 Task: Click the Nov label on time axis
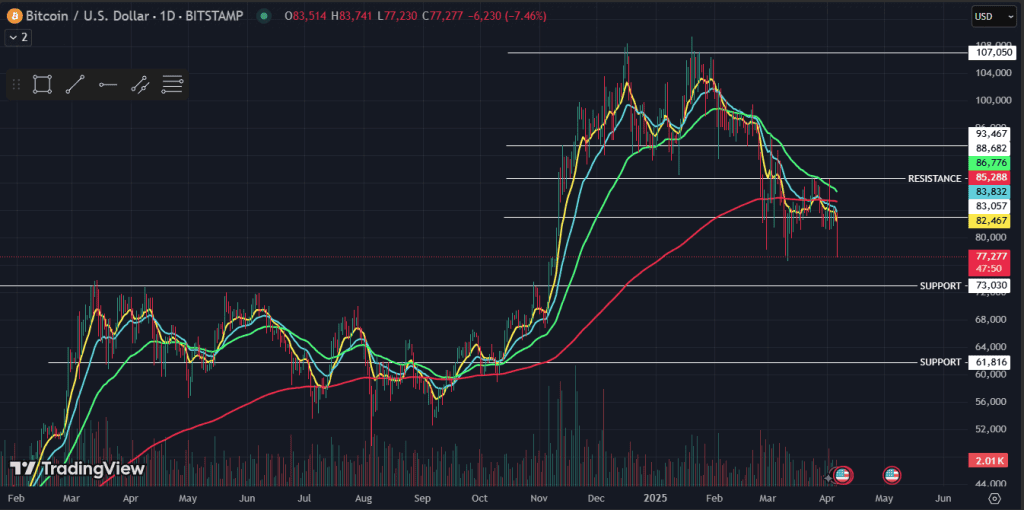tap(539, 498)
